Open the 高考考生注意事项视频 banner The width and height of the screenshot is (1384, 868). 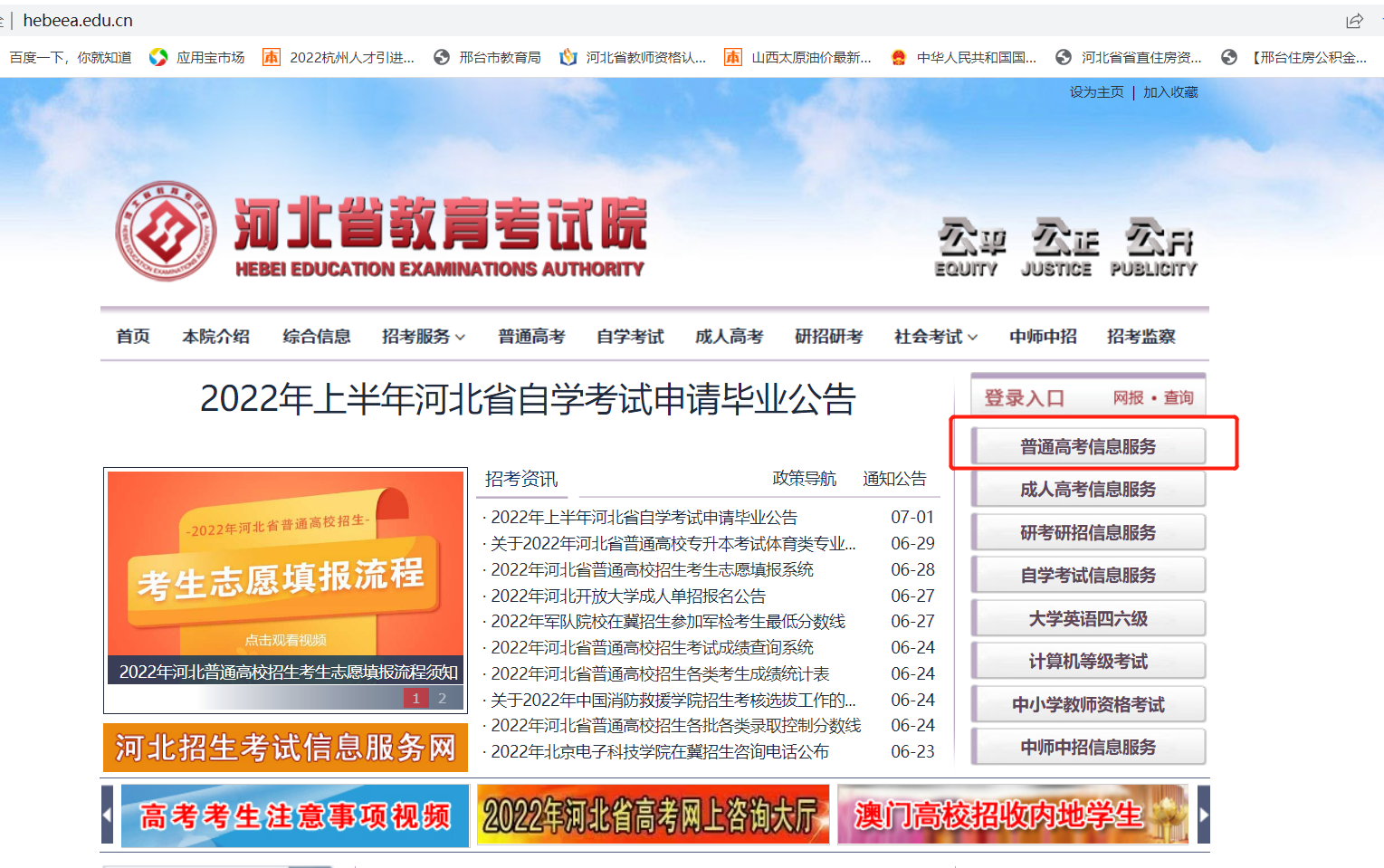[x=295, y=816]
